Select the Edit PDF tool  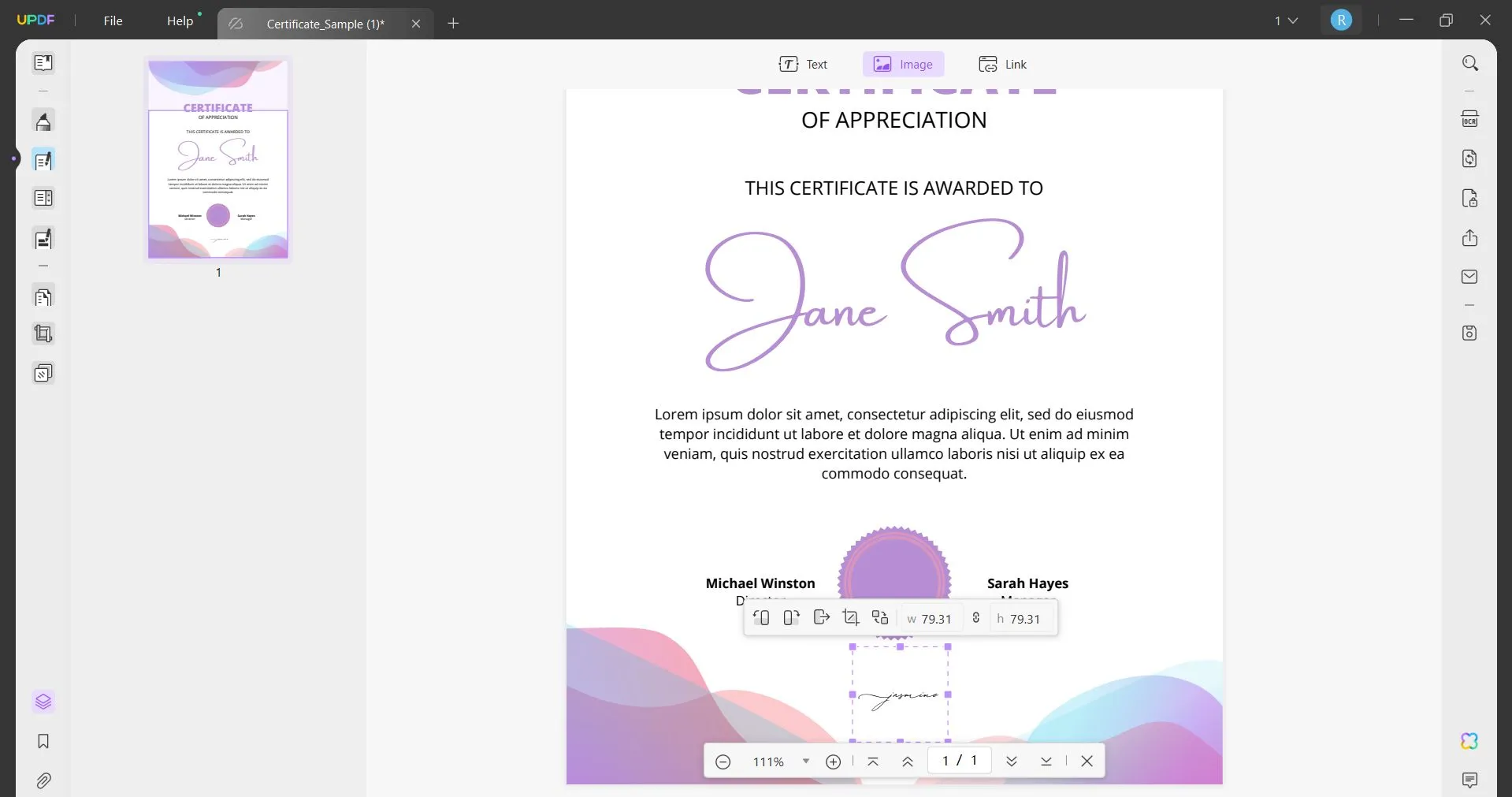[x=43, y=160]
